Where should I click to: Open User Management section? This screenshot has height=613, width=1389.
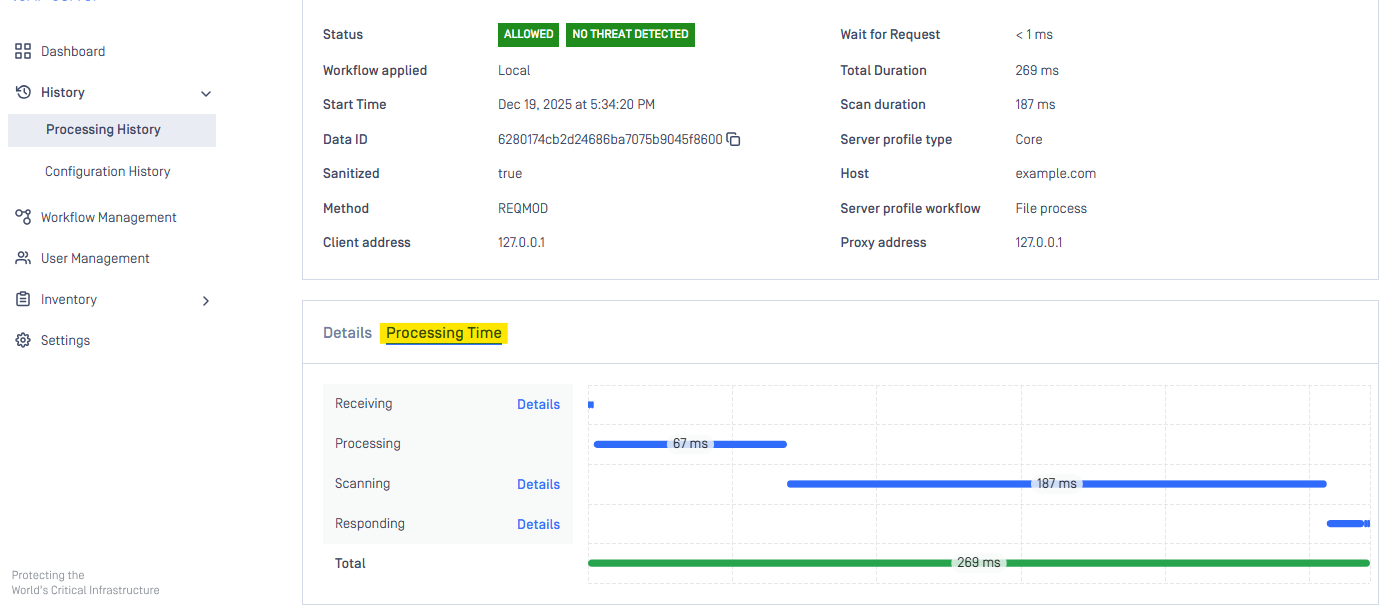tap(95, 258)
